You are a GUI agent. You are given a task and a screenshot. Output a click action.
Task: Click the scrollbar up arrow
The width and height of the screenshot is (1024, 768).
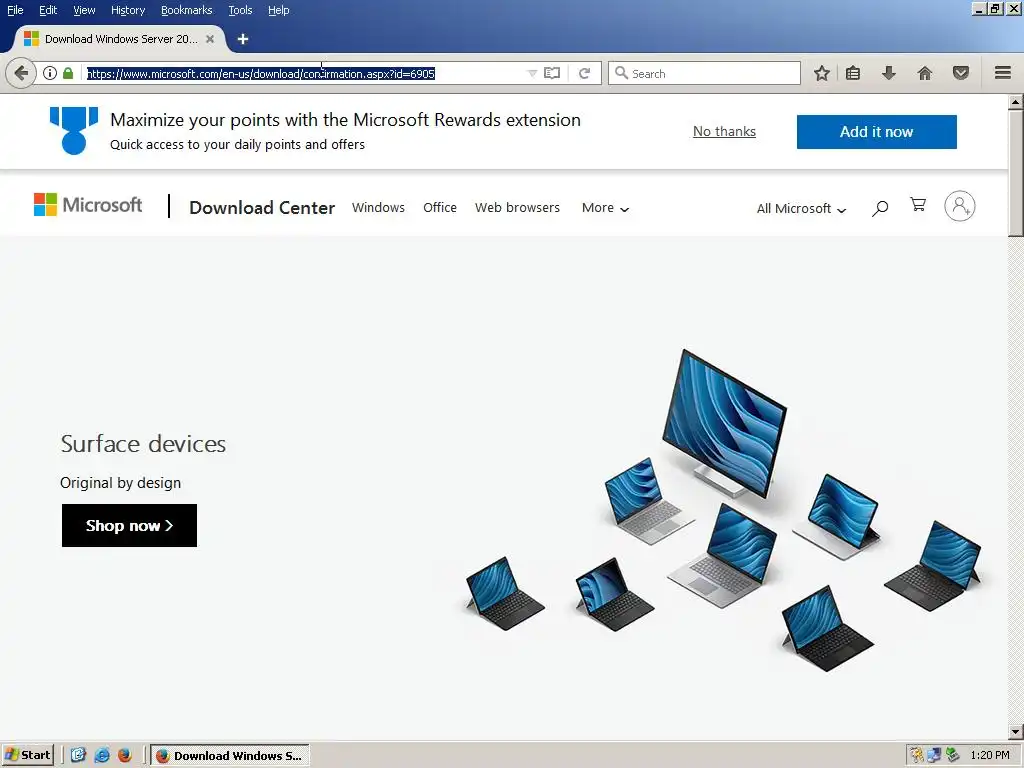click(x=1016, y=102)
